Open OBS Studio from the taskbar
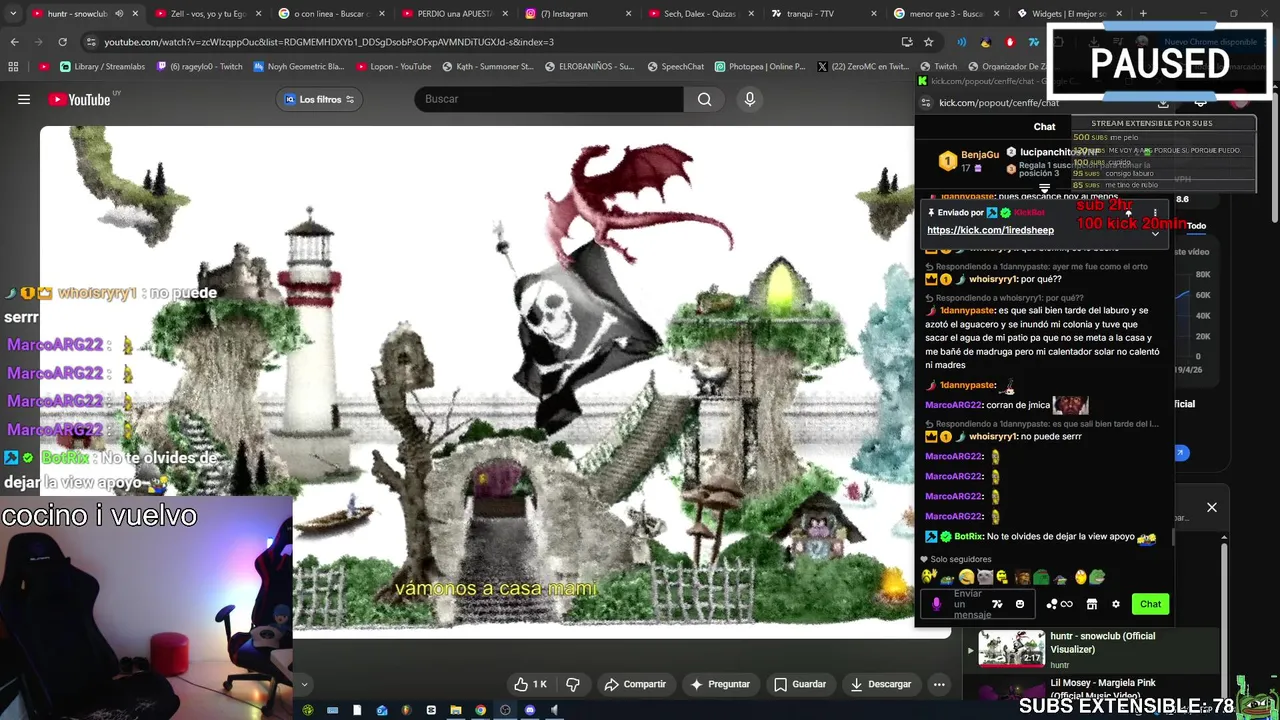The width and height of the screenshot is (1280, 720). (x=505, y=710)
